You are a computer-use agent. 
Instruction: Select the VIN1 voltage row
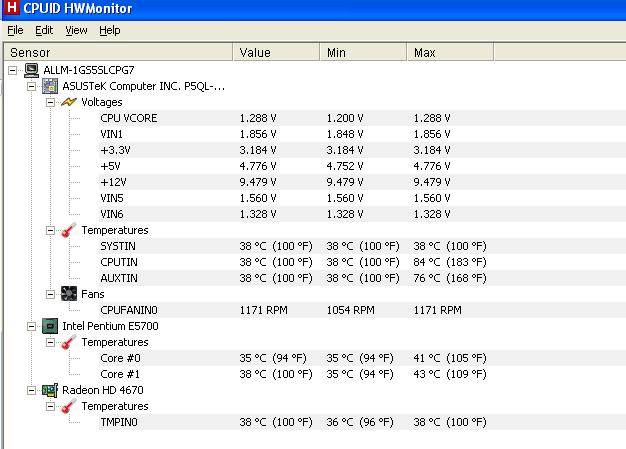coord(363,134)
